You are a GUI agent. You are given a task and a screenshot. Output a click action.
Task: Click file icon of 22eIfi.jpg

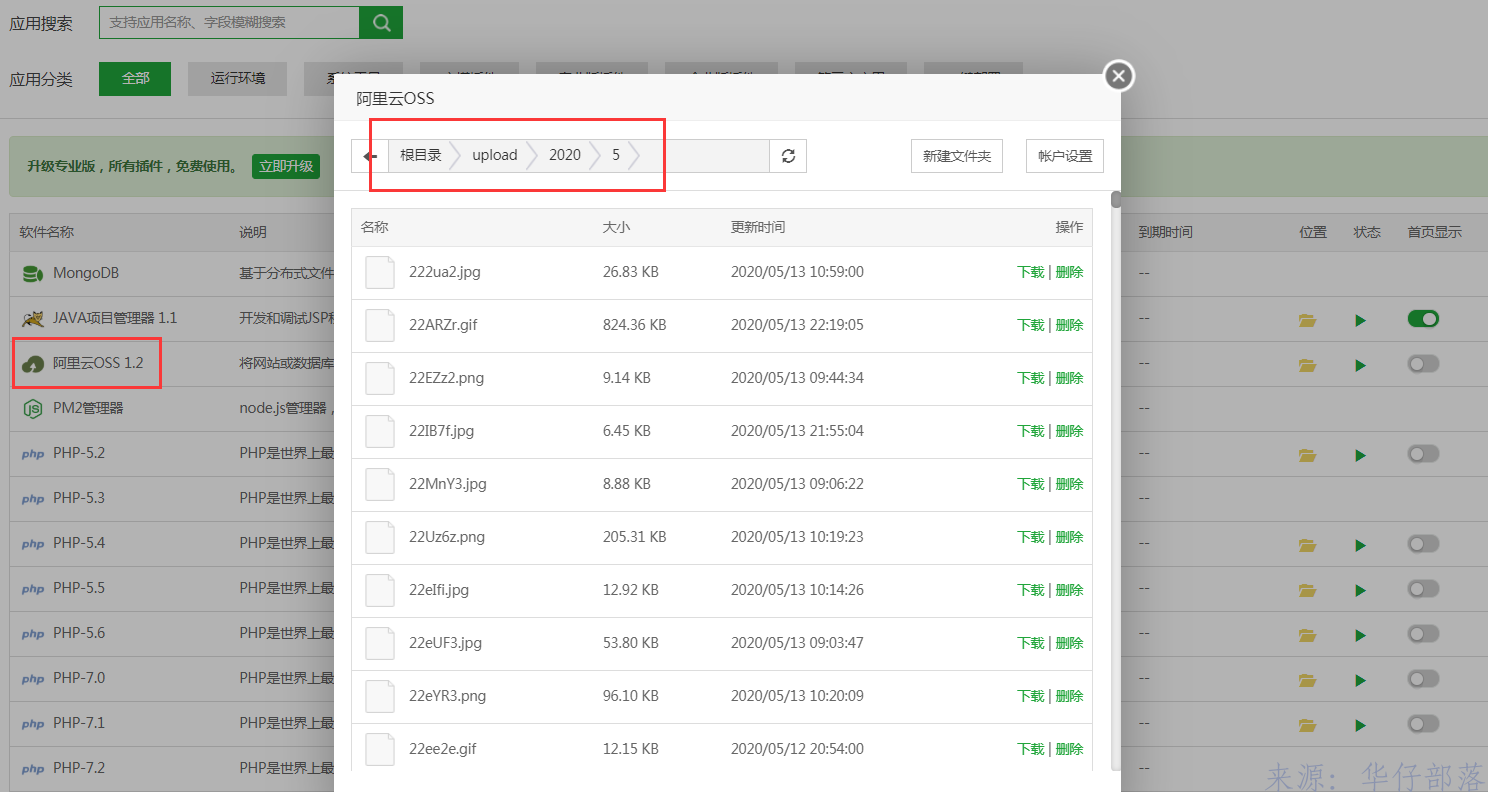point(380,590)
